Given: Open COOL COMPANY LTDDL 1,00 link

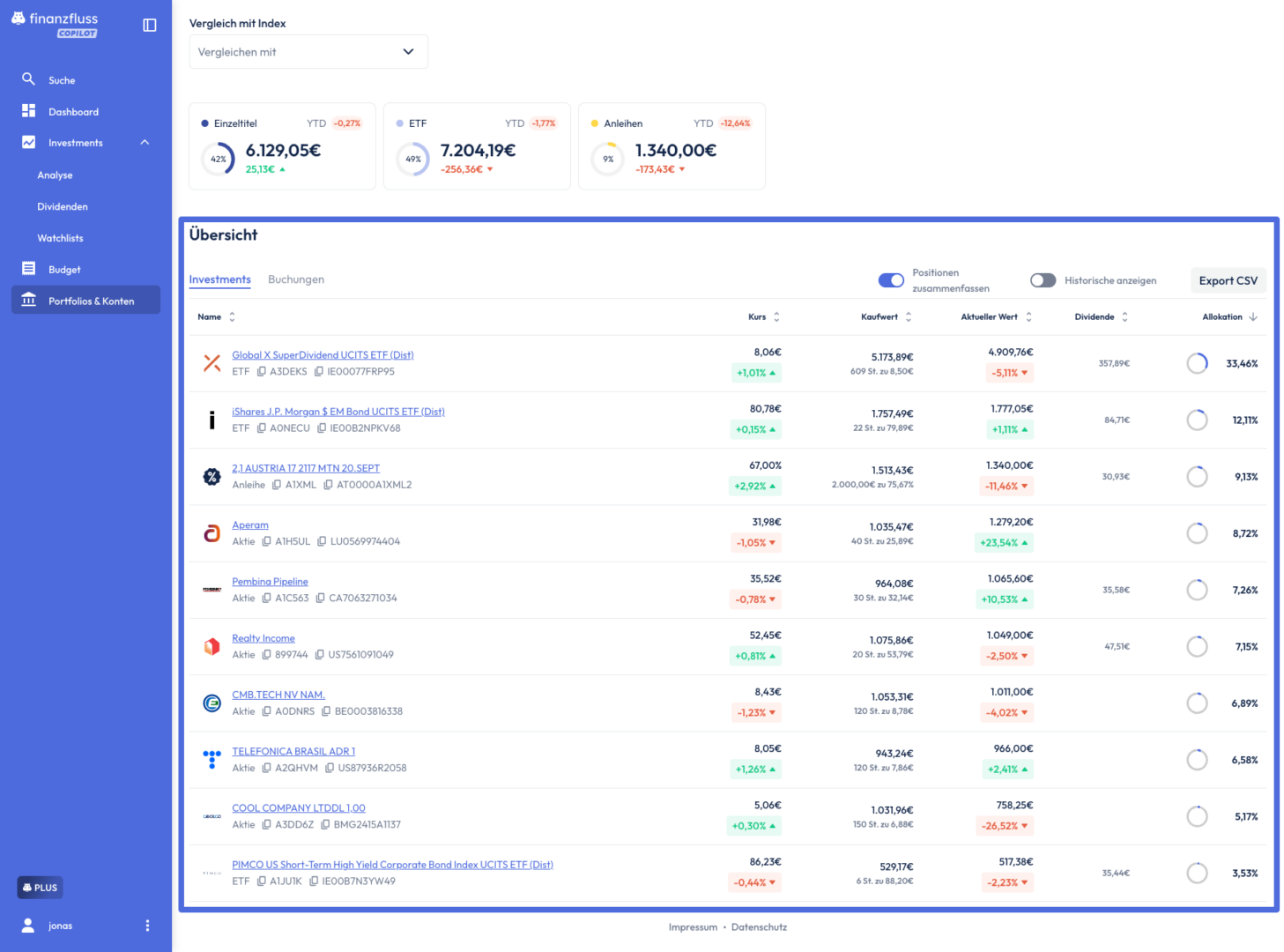Looking at the screenshot, I should [x=299, y=808].
